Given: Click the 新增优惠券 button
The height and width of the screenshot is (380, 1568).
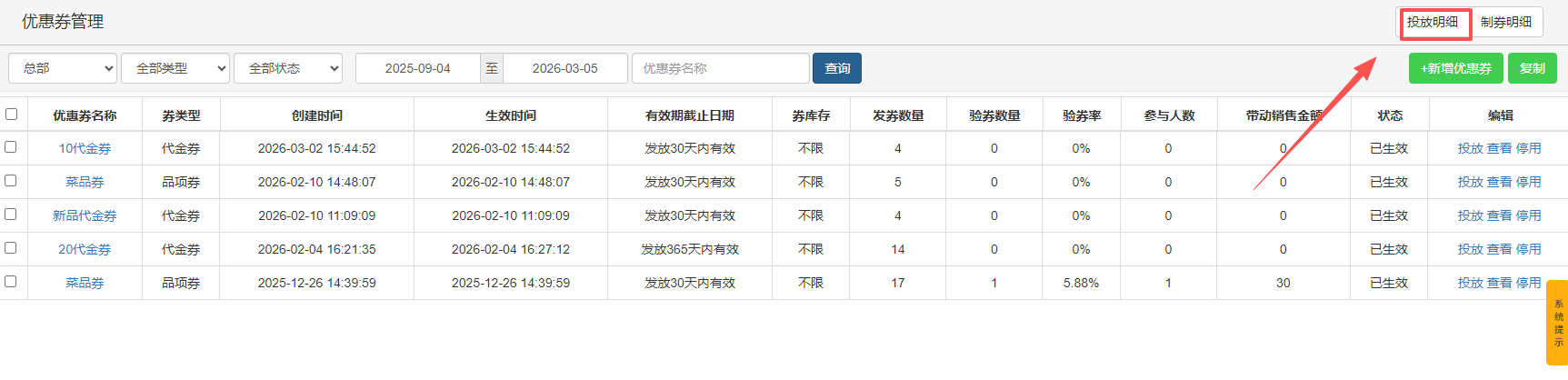Looking at the screenshot, I should (1455, 68).
